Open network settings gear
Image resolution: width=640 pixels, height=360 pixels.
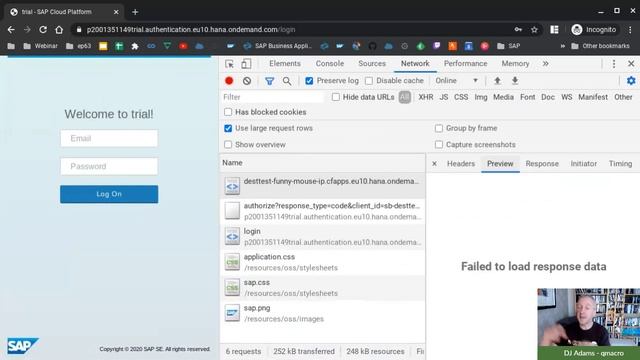[x=631, y=81]
